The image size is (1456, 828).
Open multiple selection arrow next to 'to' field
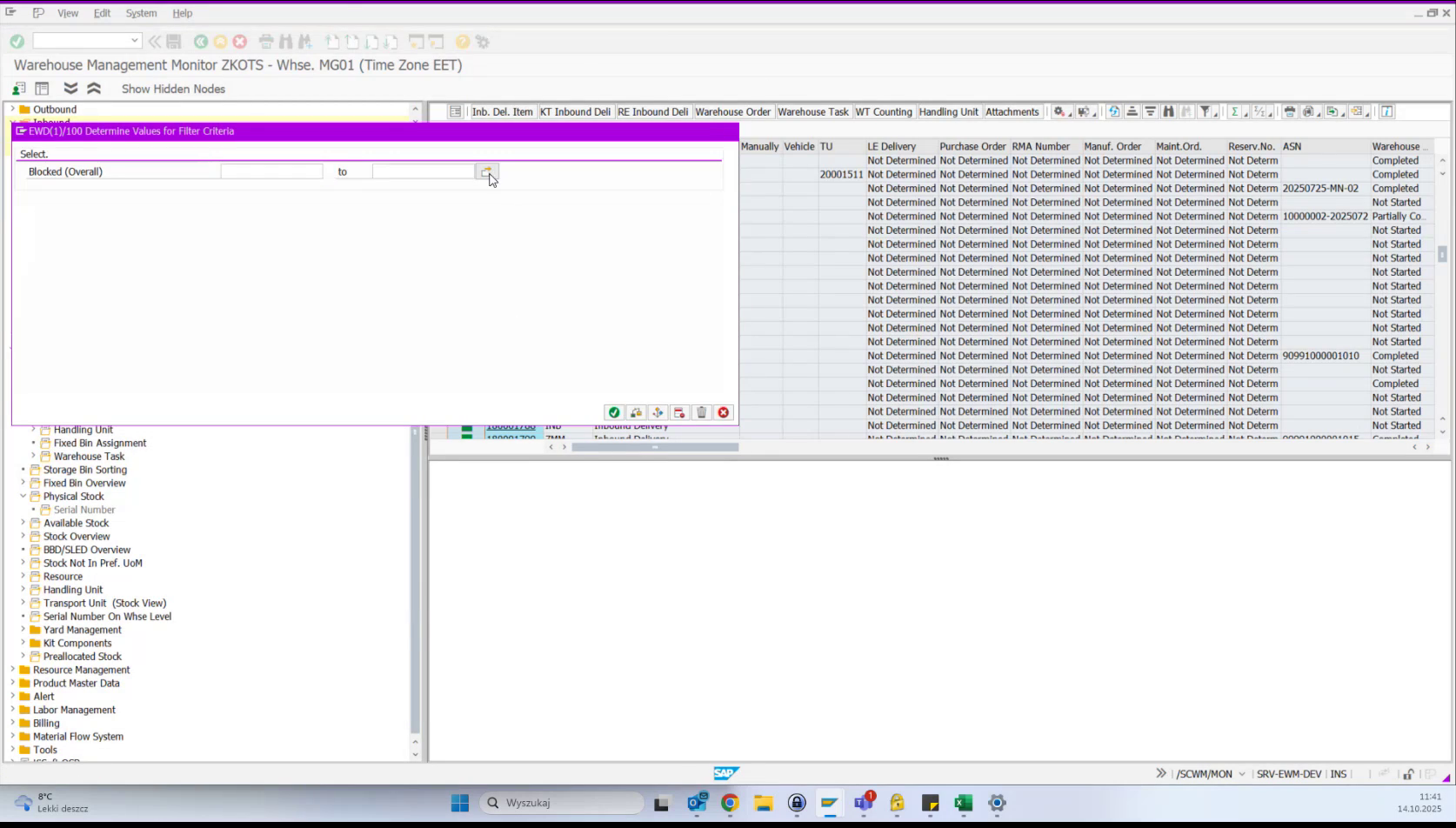click(x=487, y=170)
